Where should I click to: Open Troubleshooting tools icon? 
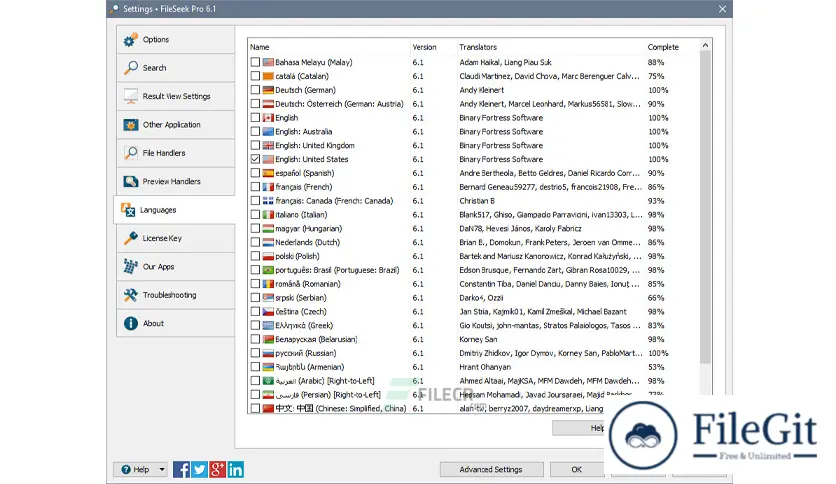click(131, 295)
